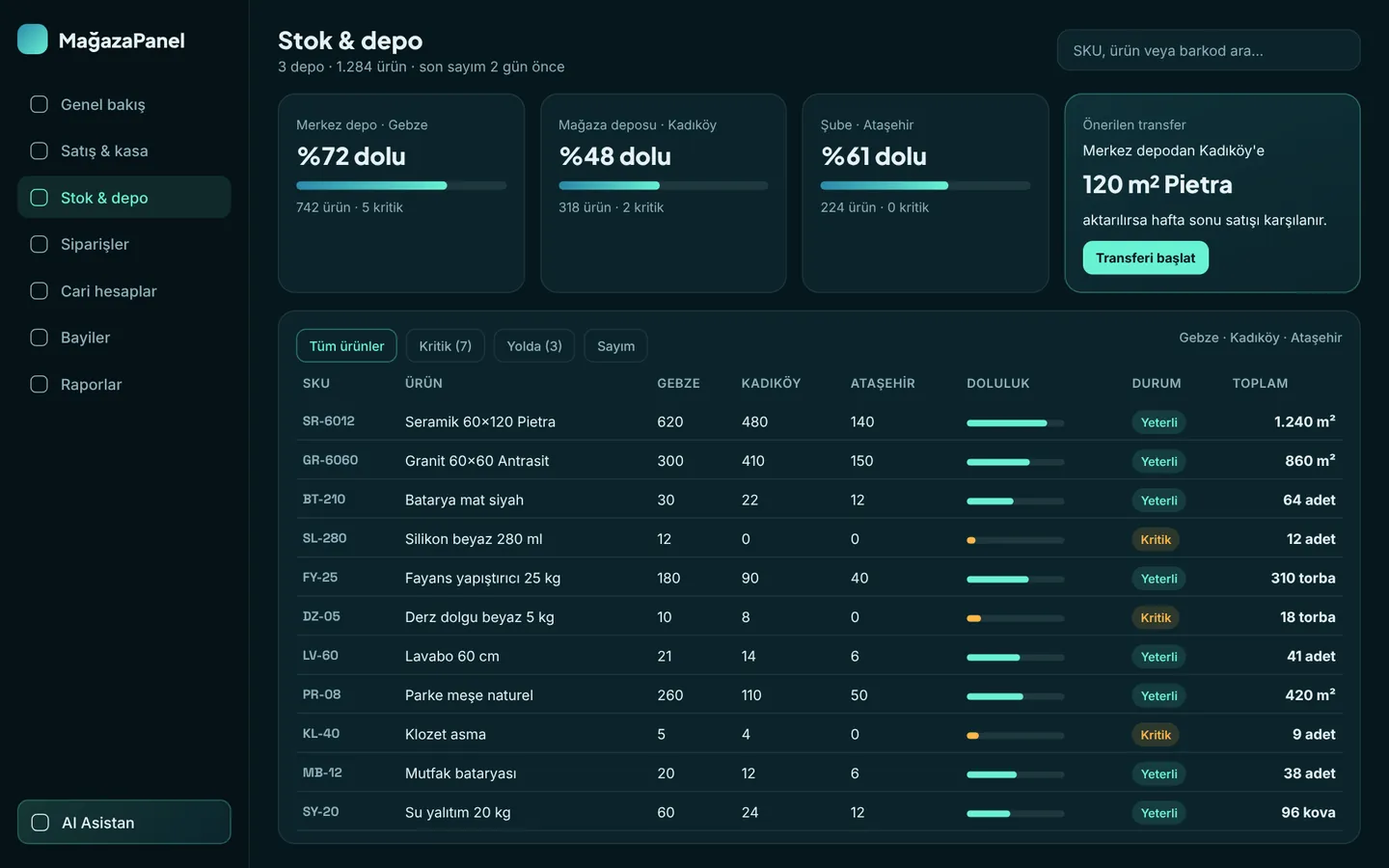Click the doluluk bar for Seramik 60×120 Pietra

tap(1016, 422)
